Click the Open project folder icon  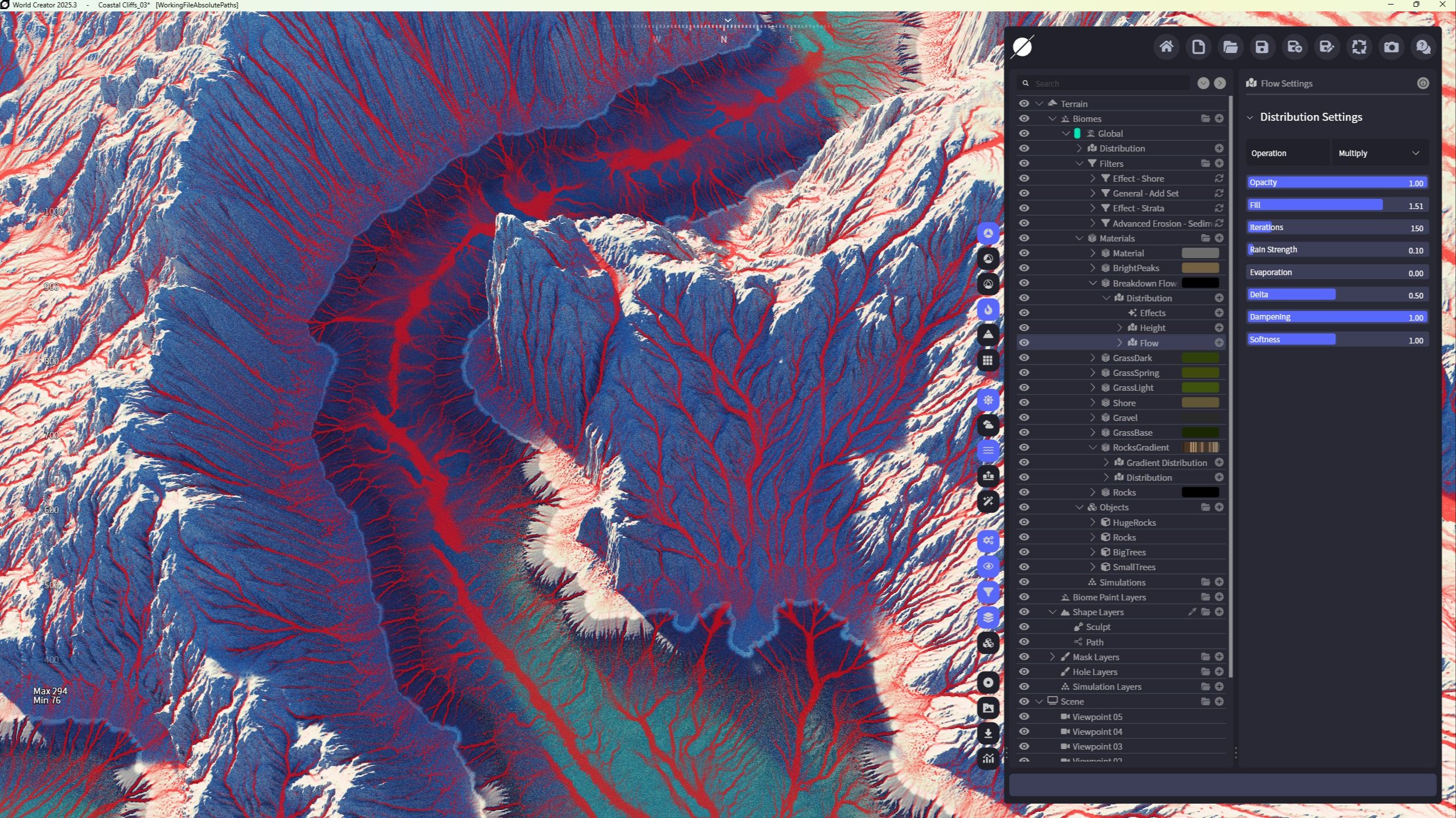click(1230, 47)
